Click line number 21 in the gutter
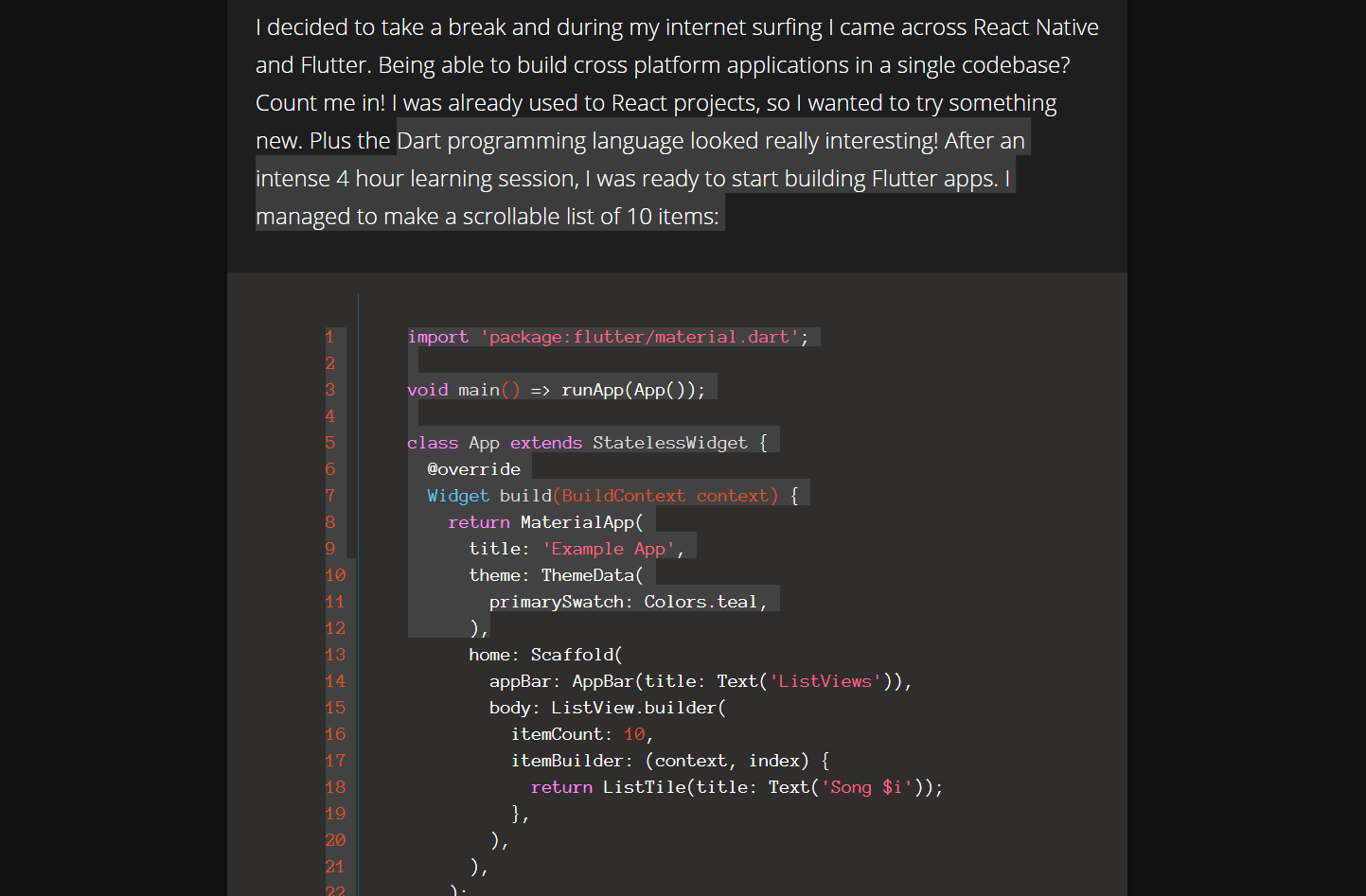The image size is (1366, 896). [335, 867]
